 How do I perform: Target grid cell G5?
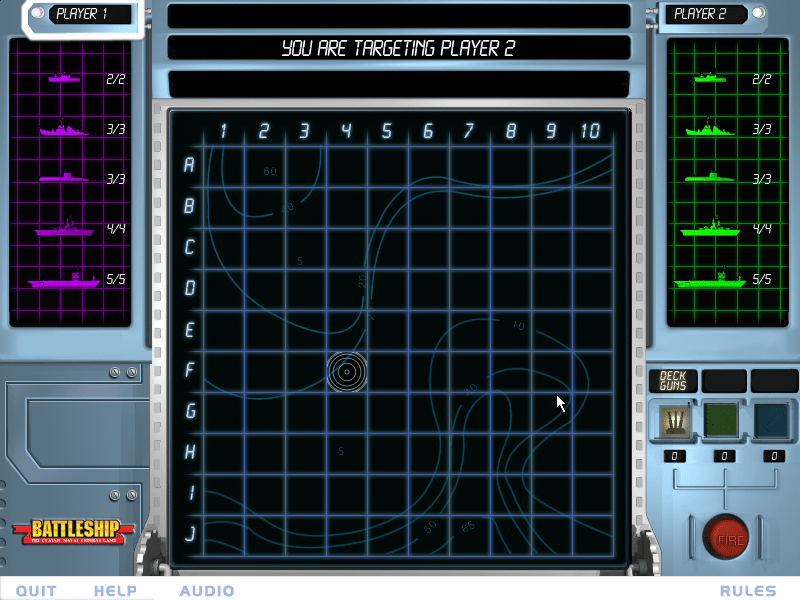coord(388,413)
